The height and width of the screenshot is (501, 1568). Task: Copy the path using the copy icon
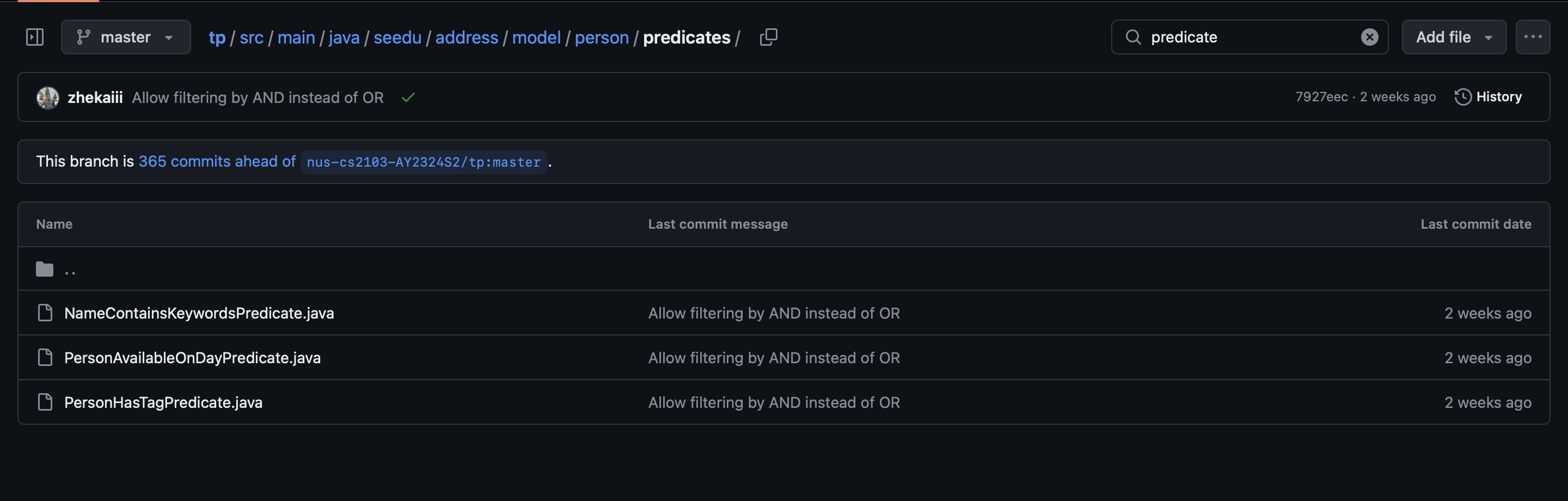pos(768,37)
